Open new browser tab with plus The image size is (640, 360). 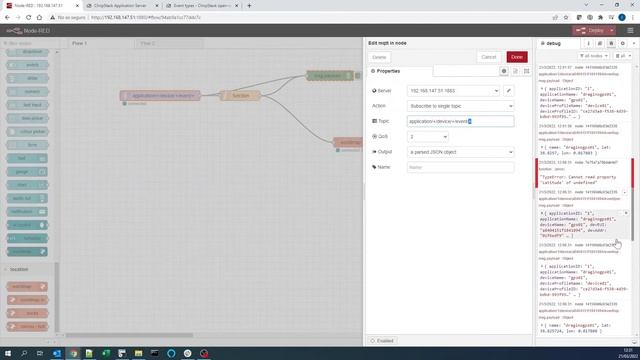click(249, 6)
